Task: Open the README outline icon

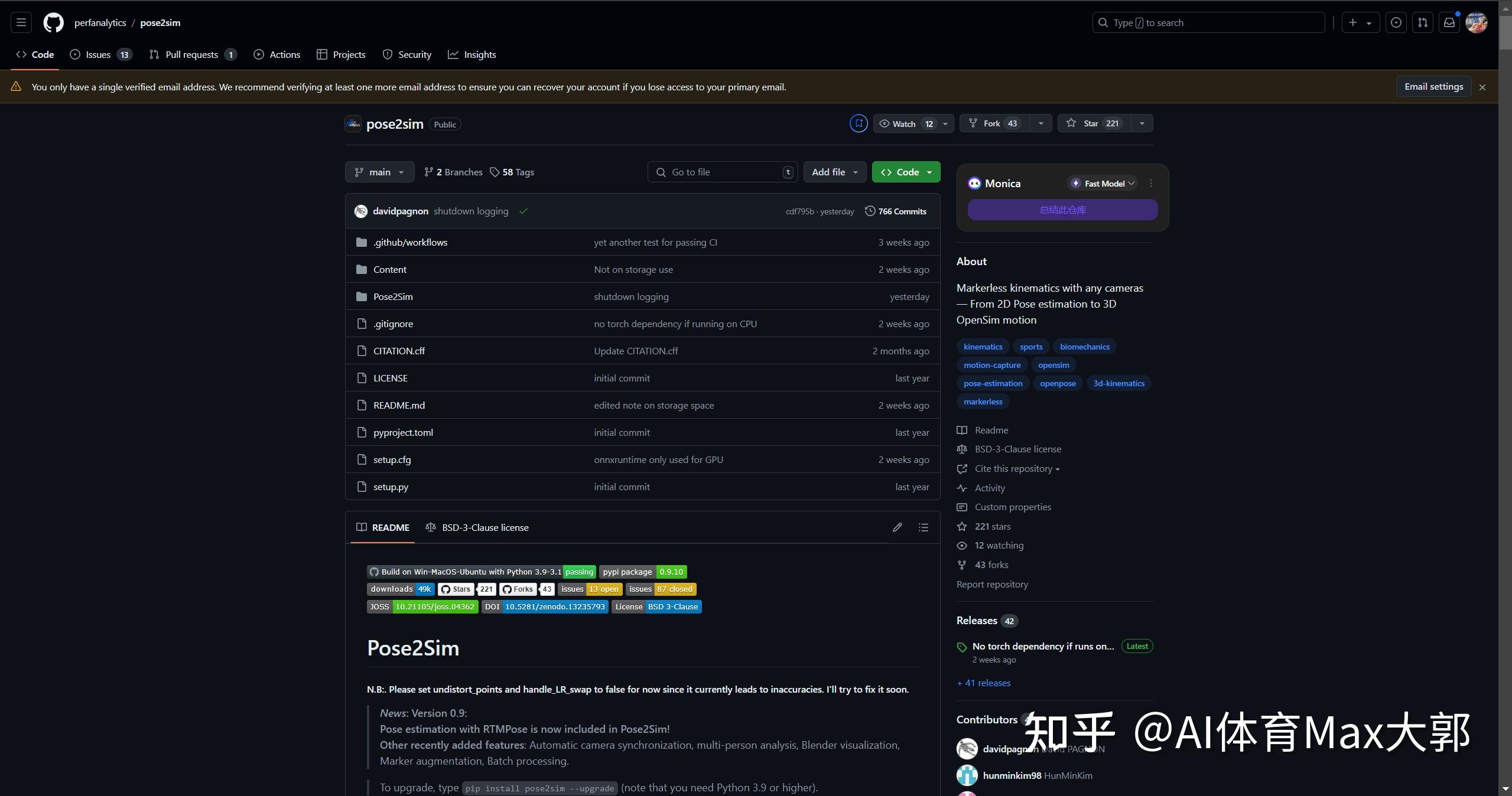Action: coord(922,527)
